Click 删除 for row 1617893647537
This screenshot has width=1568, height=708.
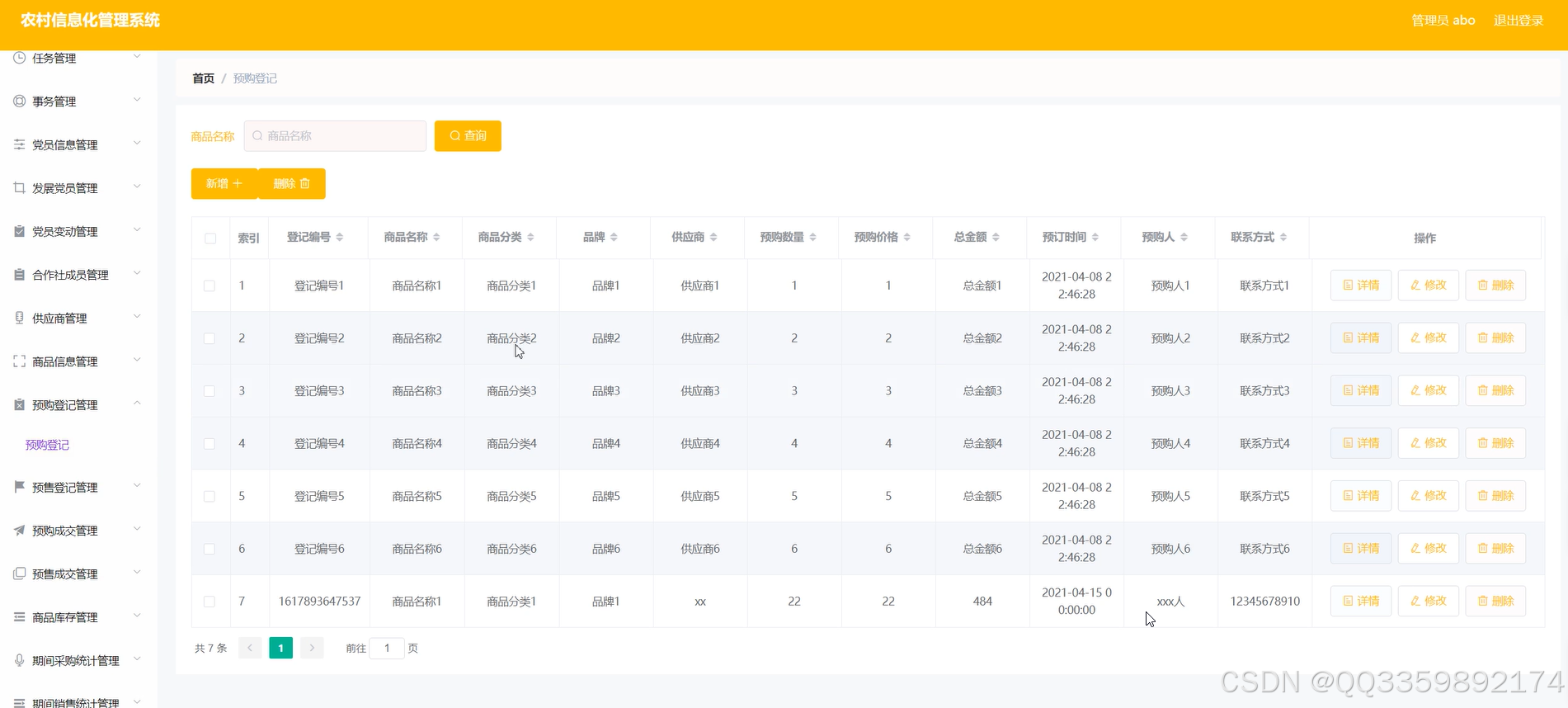[1495, 602]
